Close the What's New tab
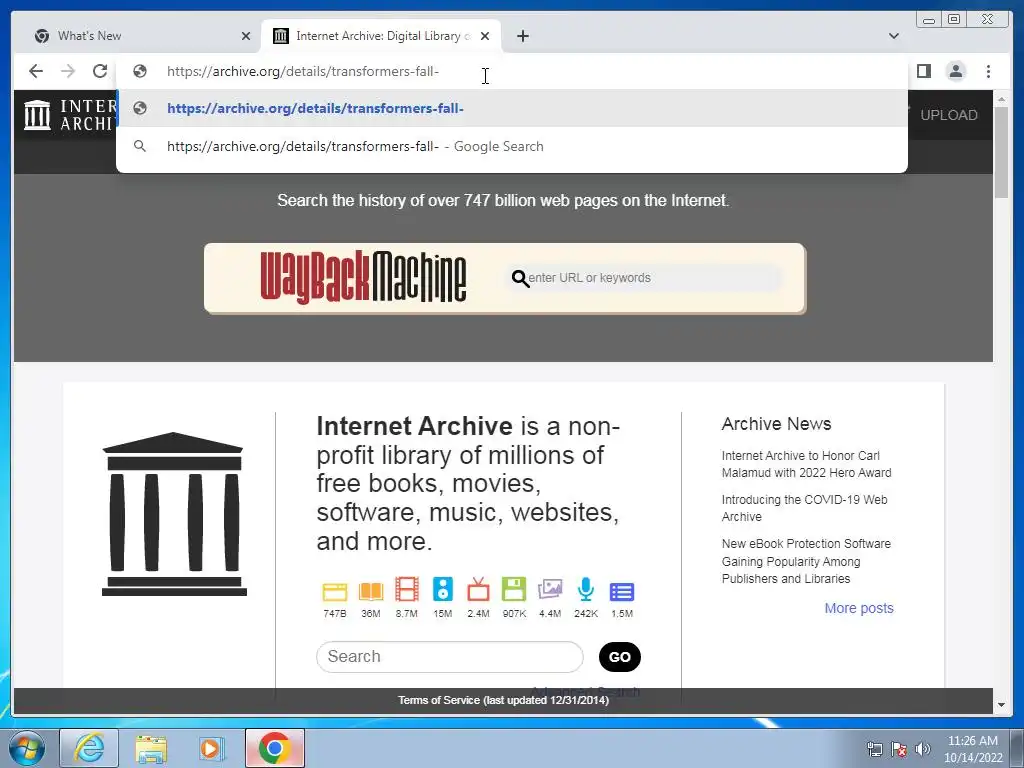Screen dimensions: 1024x768 [x=246, y=36]
